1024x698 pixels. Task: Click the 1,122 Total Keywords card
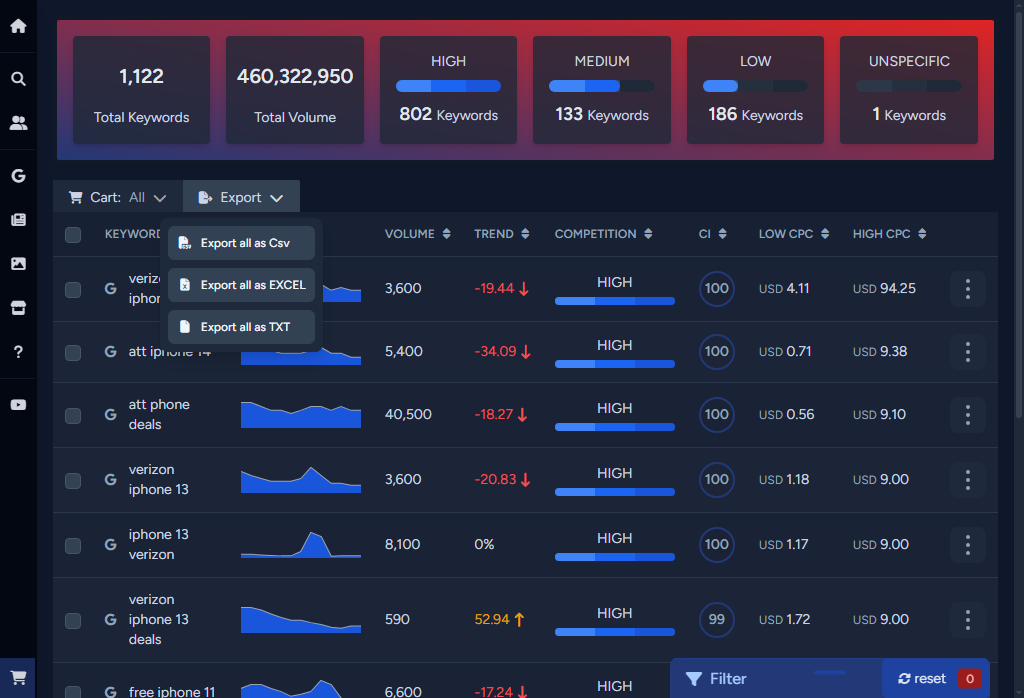(x=142, y=90)
